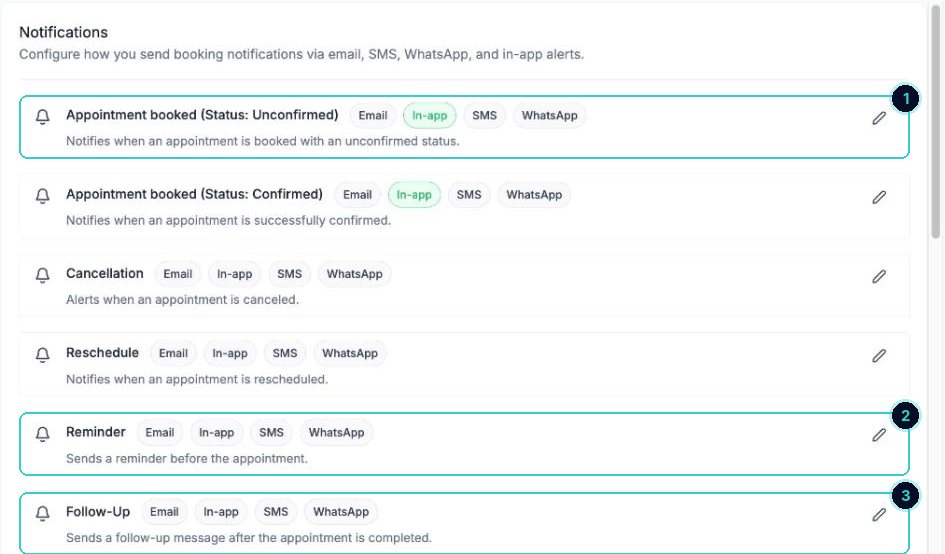The width and height of the screenshot is (945, 554).
Task: Select In-app chip in Follow-Up row
Action: (x=221, y=512)
